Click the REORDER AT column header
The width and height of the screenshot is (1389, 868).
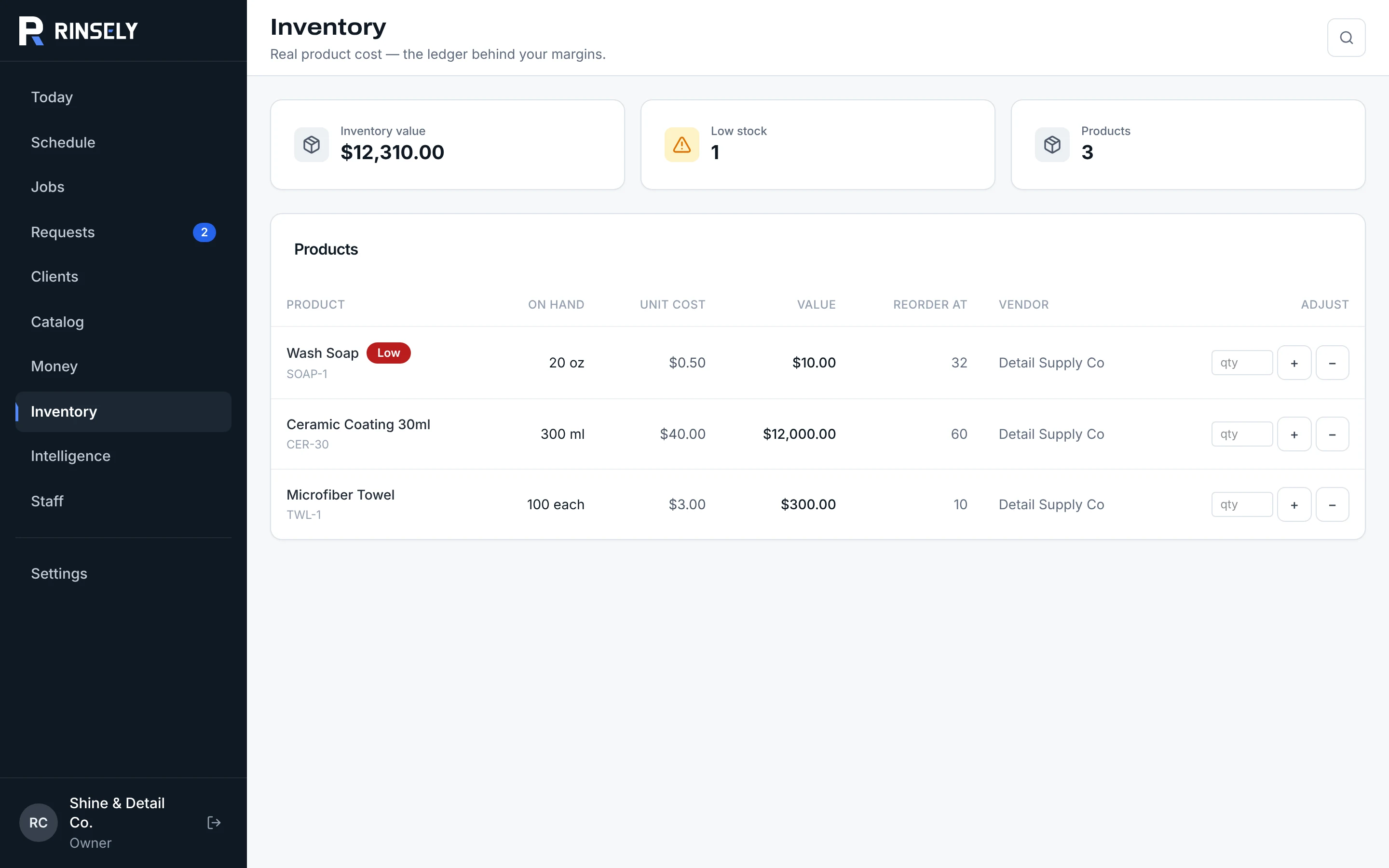pos(930,305)
